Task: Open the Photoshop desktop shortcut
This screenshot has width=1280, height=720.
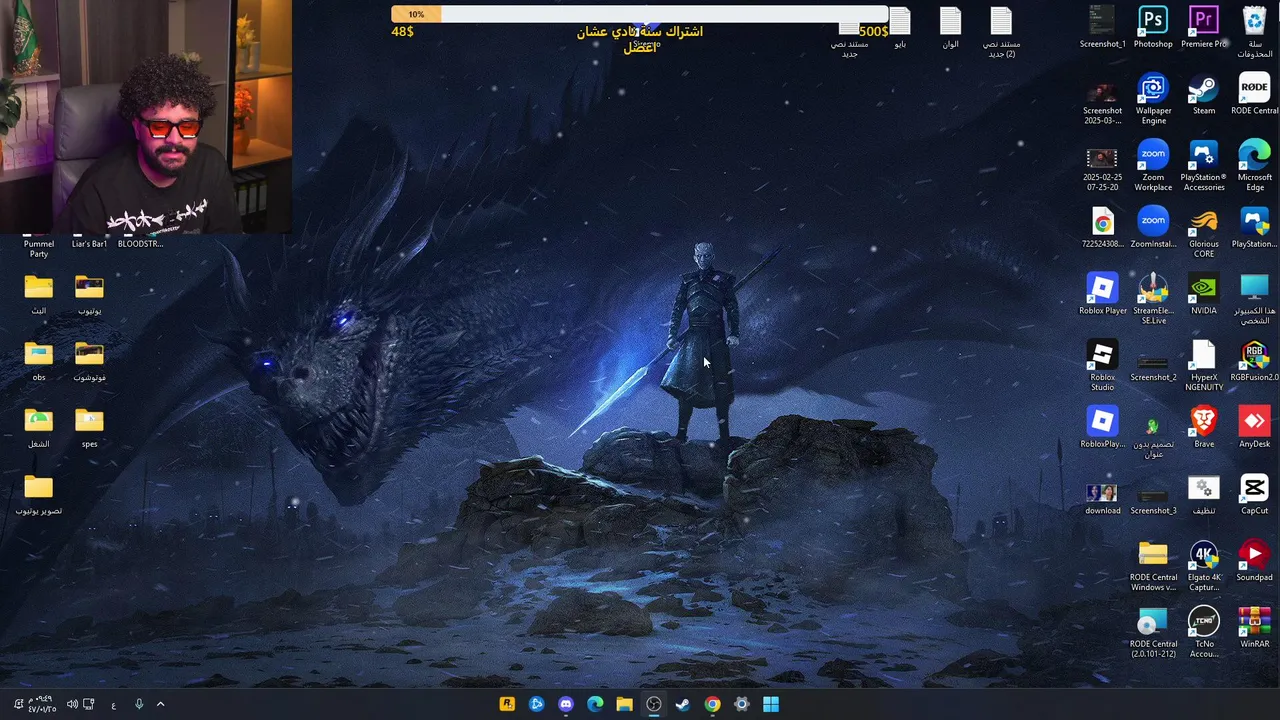Action: [x=1153, y=27]
